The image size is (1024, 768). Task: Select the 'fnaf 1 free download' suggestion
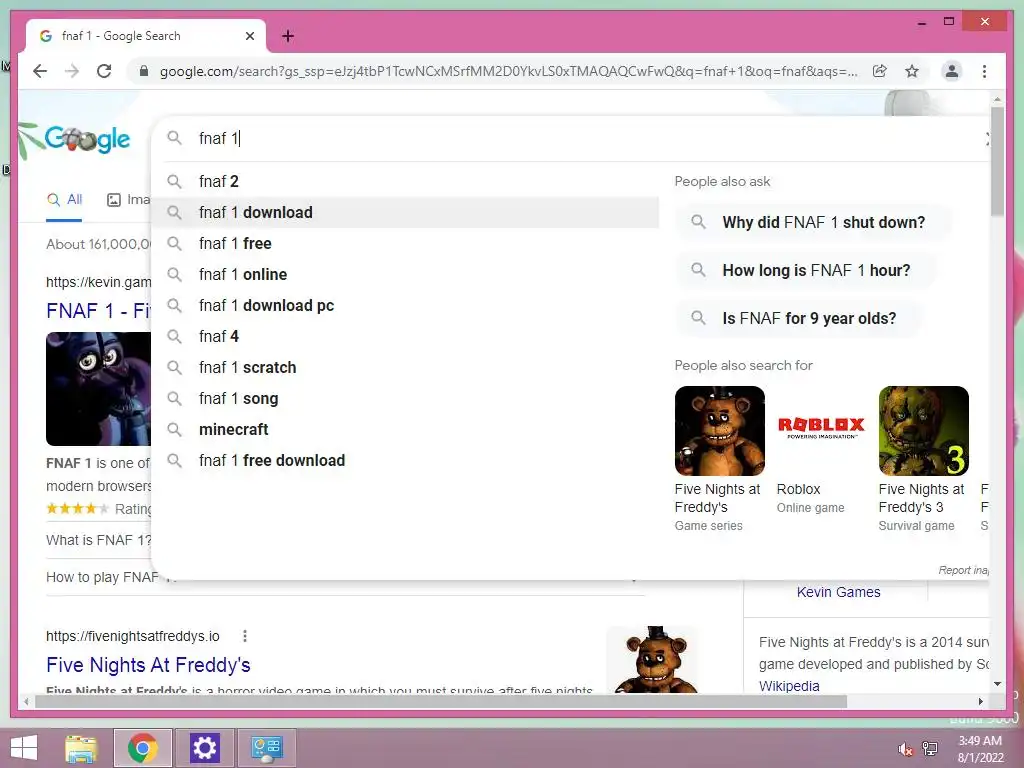[405, 460]
